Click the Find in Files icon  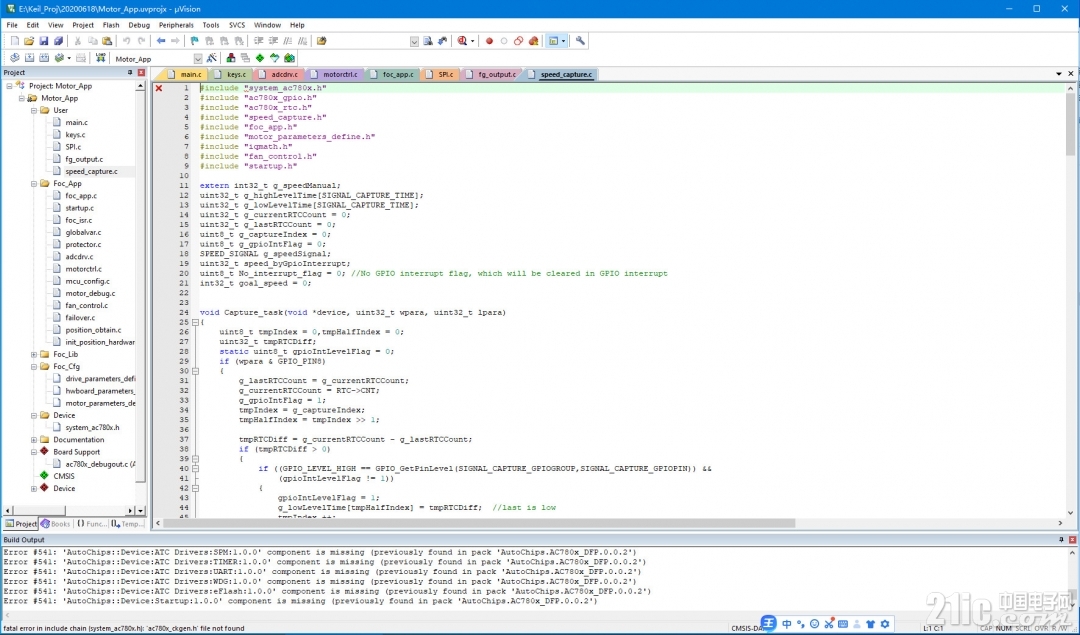[x=428, y=41]
